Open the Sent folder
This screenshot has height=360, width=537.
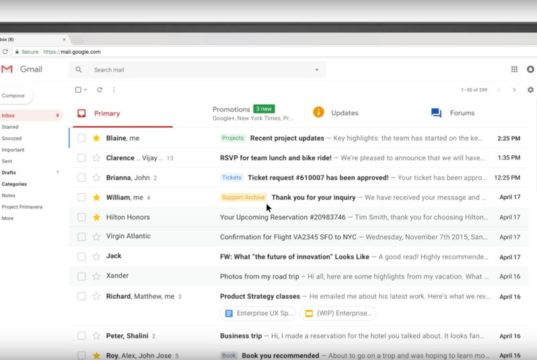7,161
